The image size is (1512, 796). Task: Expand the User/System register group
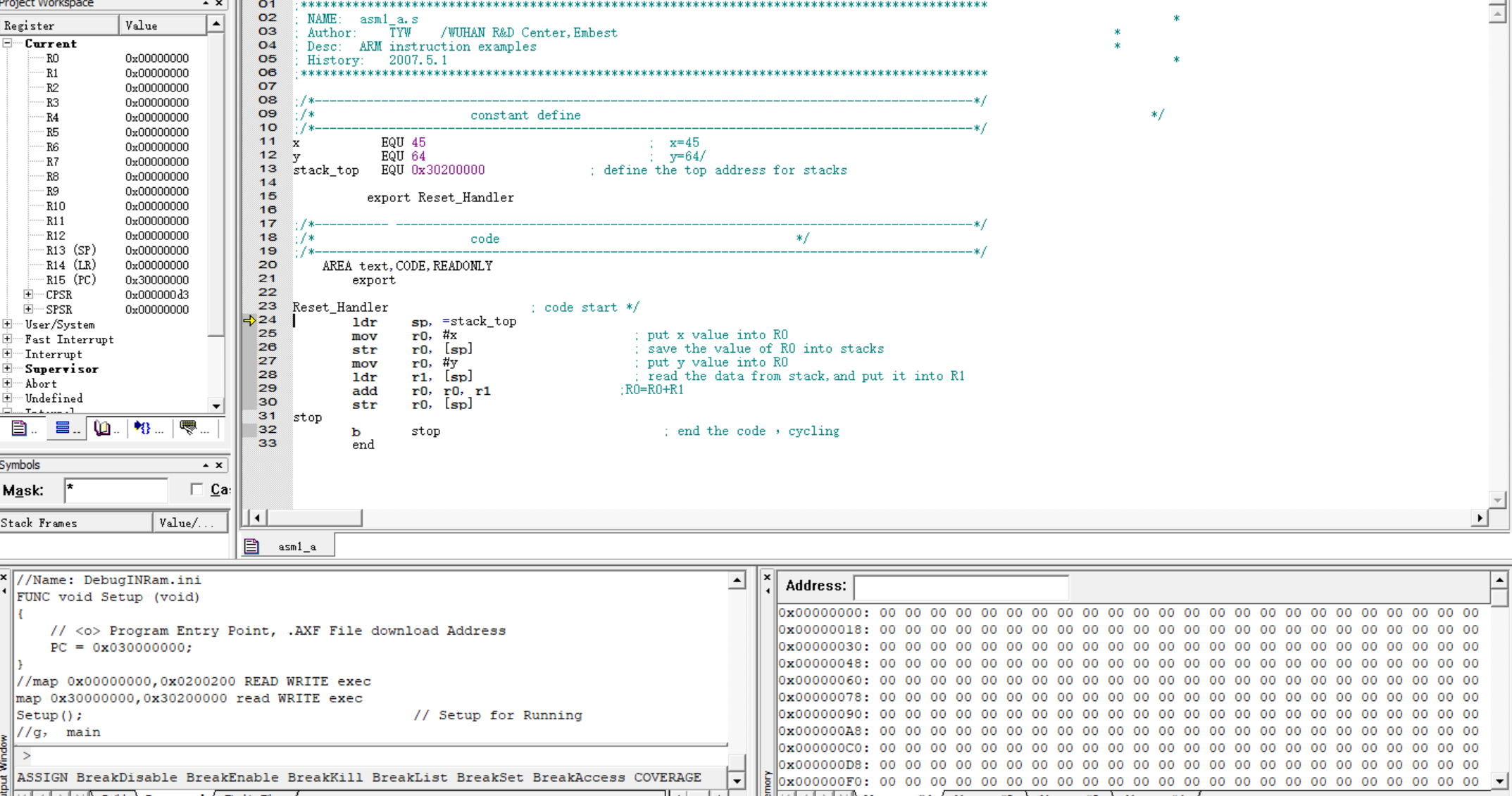click(7, 324)
